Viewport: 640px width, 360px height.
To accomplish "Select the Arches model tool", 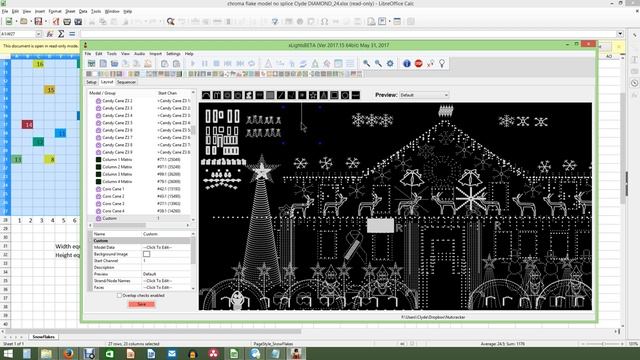I will pos(206,95).
